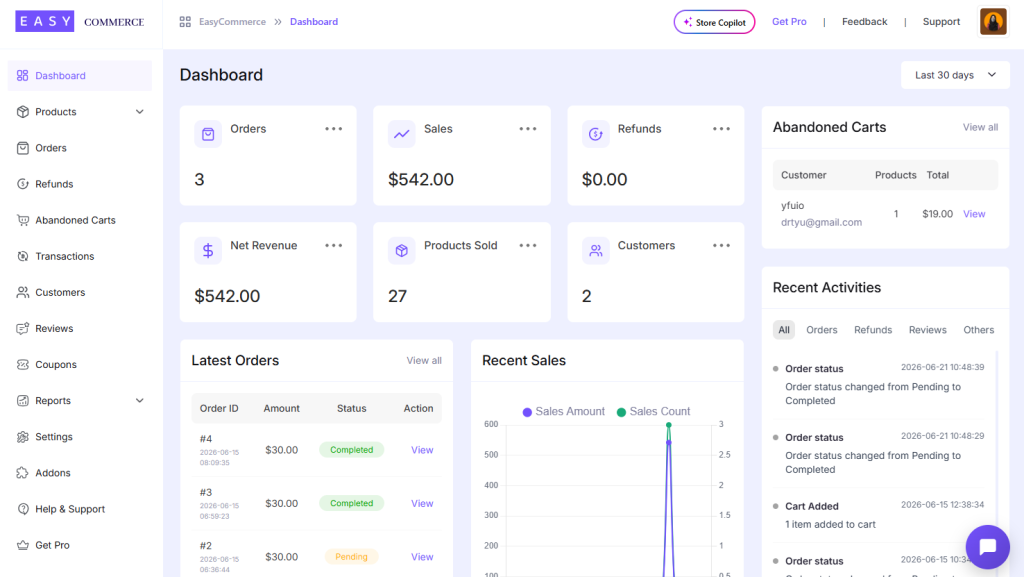Click the Abandoned Carts cart icon in sidebar
The height and width of the screenshot is (577, 1024).
pos(23,220)
